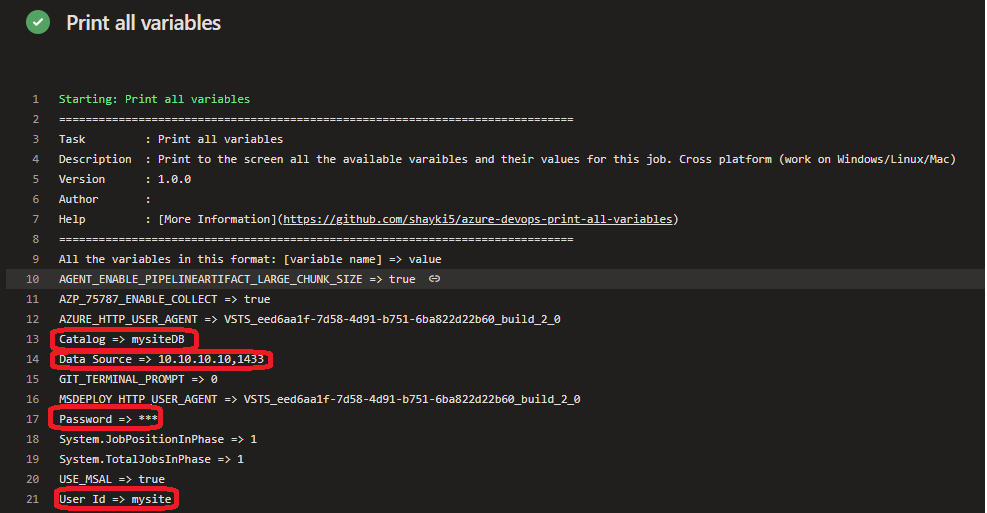987x513 pixels.
Task: Click the Version : 1.0.0 line
Action: coord(125,179)
